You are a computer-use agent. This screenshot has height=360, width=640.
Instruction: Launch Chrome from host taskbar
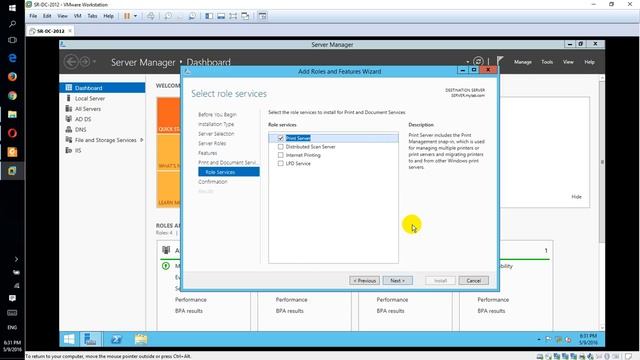(12, 96)
